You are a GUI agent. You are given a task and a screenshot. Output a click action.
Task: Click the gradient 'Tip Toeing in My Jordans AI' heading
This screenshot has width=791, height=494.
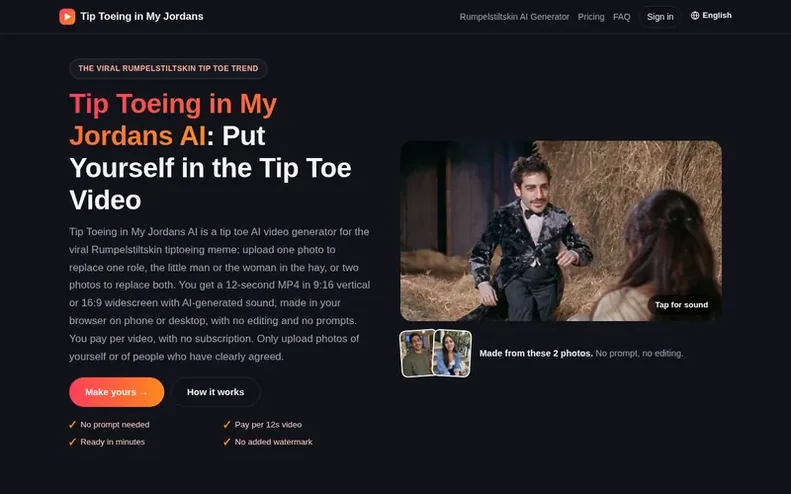click(x=173, y=120)
